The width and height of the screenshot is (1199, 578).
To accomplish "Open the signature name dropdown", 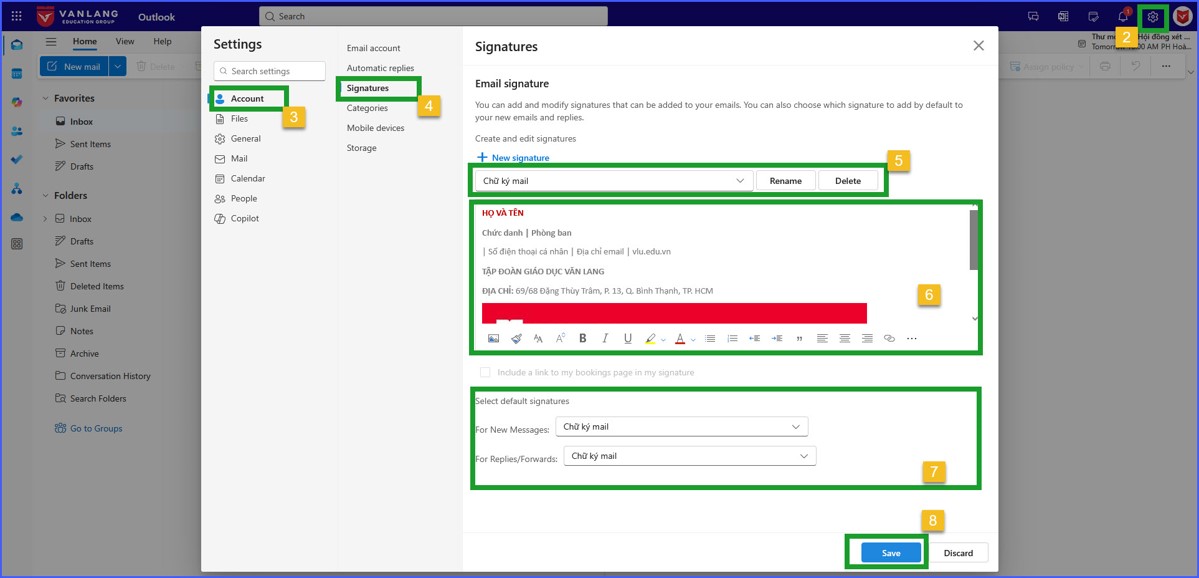I will (614, 181).
